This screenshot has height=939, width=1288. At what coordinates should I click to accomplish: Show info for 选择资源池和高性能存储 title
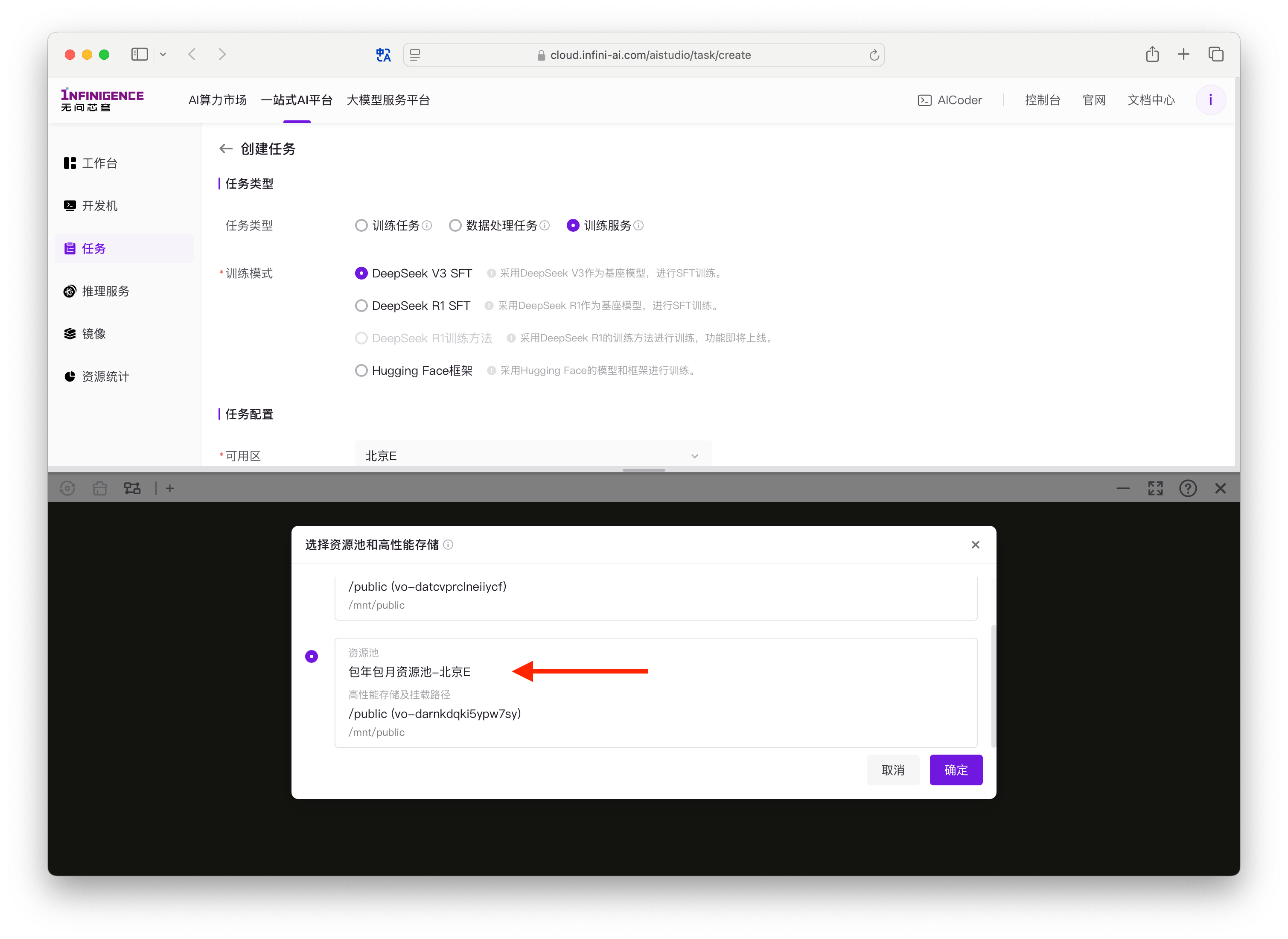(449, 545)
